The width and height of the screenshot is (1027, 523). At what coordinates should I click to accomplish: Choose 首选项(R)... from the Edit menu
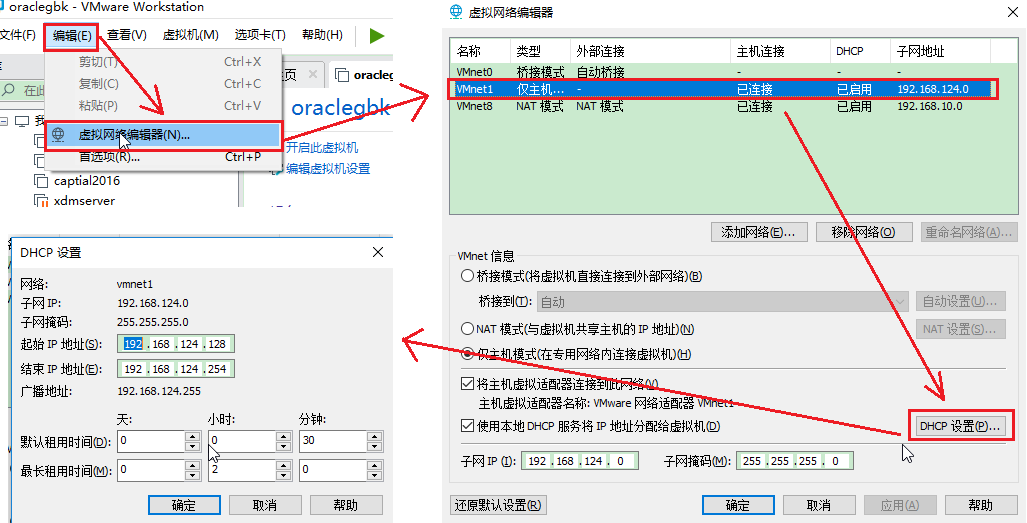point(164,157)
